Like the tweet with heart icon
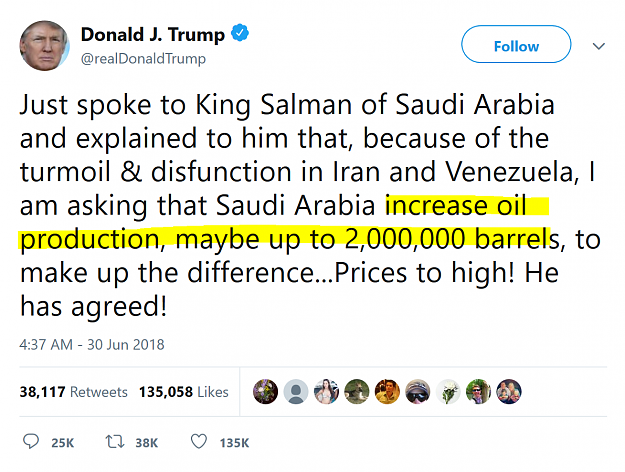625x472 pixels. pyautogui.click(x=199, y=442)
